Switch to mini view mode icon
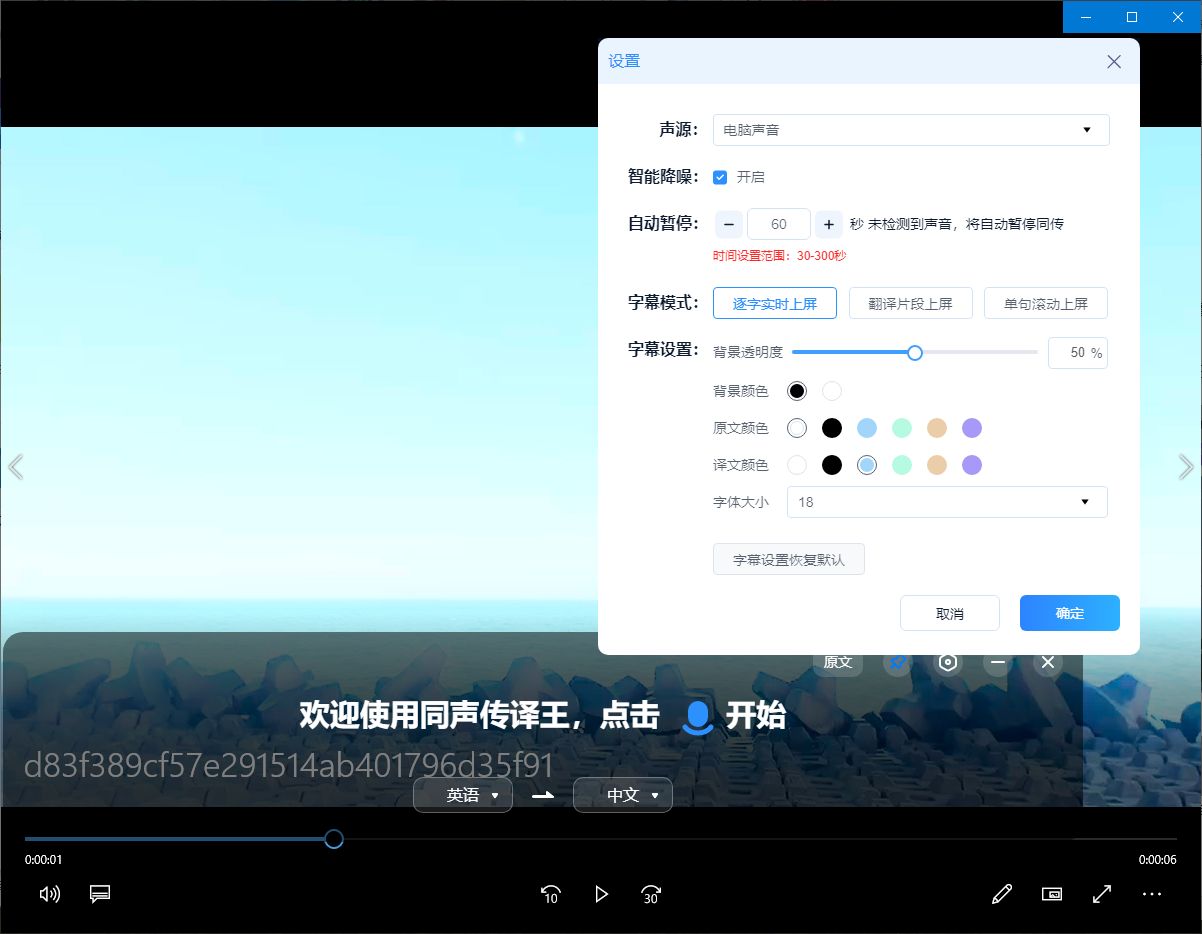The width and height of the screenshot is (1202, 934). tap(1052, 894)
